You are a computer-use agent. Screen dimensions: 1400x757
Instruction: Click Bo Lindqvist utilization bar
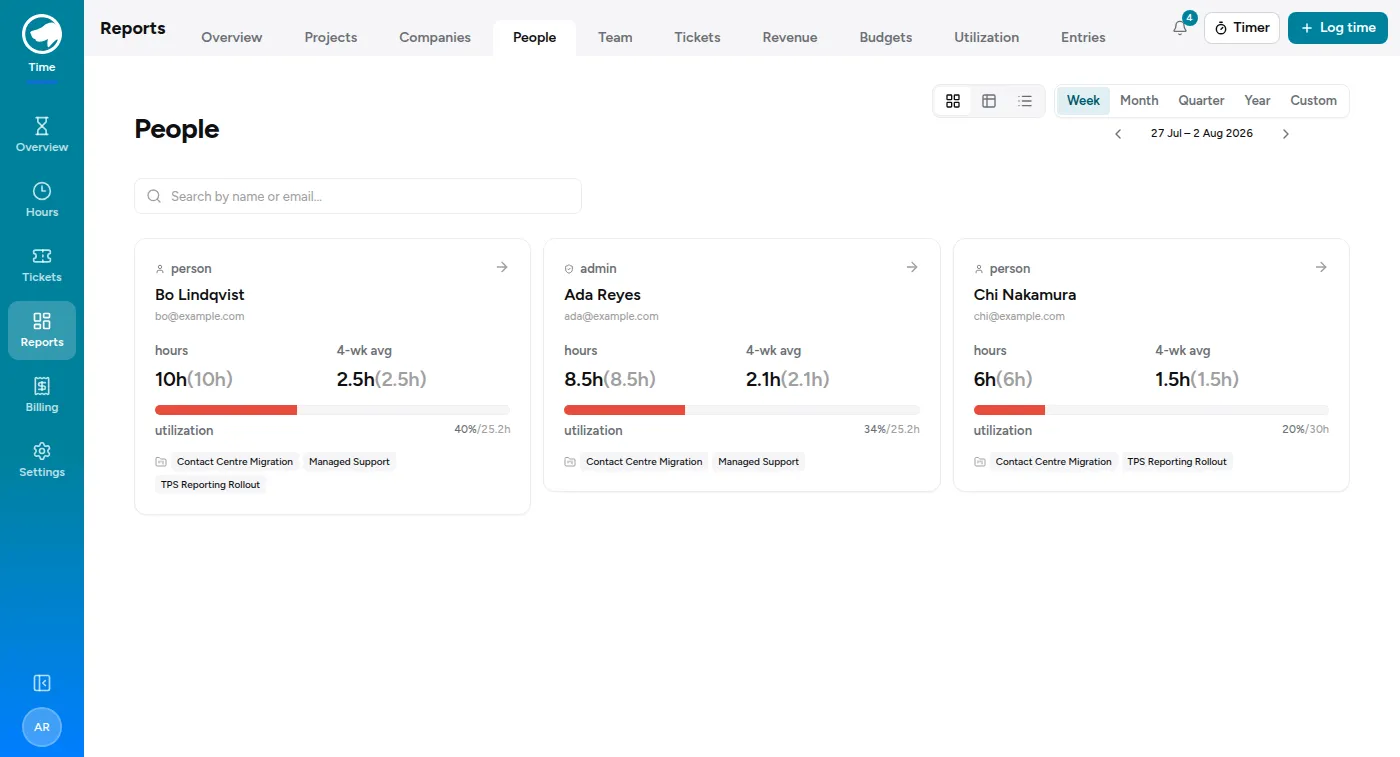pos(332,410)
